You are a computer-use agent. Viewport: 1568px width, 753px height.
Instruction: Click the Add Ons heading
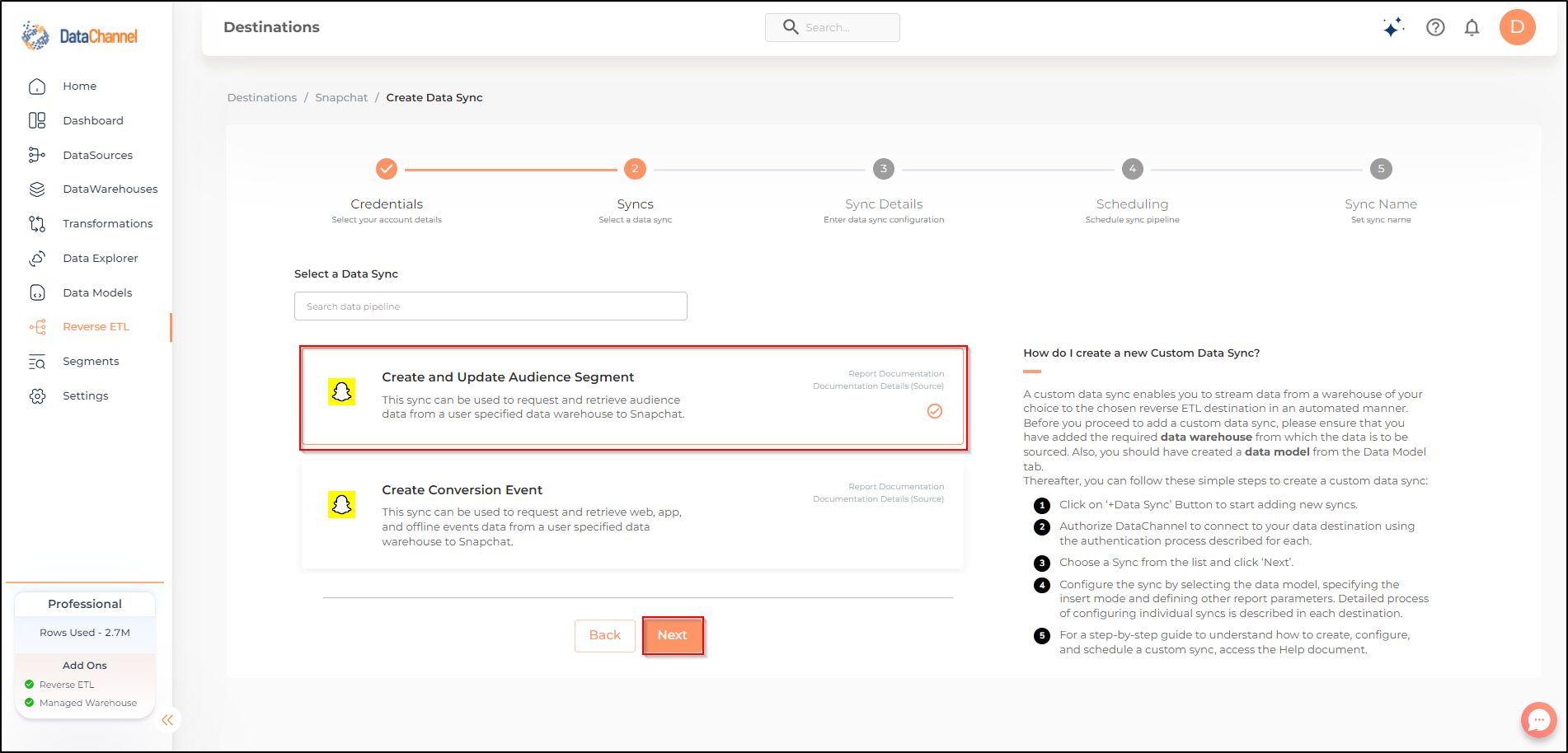(x=85, y=666)
